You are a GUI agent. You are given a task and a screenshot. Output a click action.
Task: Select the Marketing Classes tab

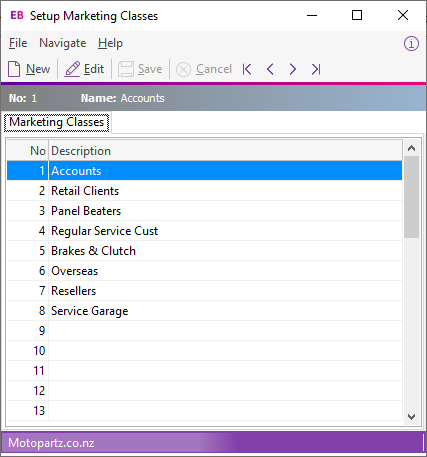point(57,122)
